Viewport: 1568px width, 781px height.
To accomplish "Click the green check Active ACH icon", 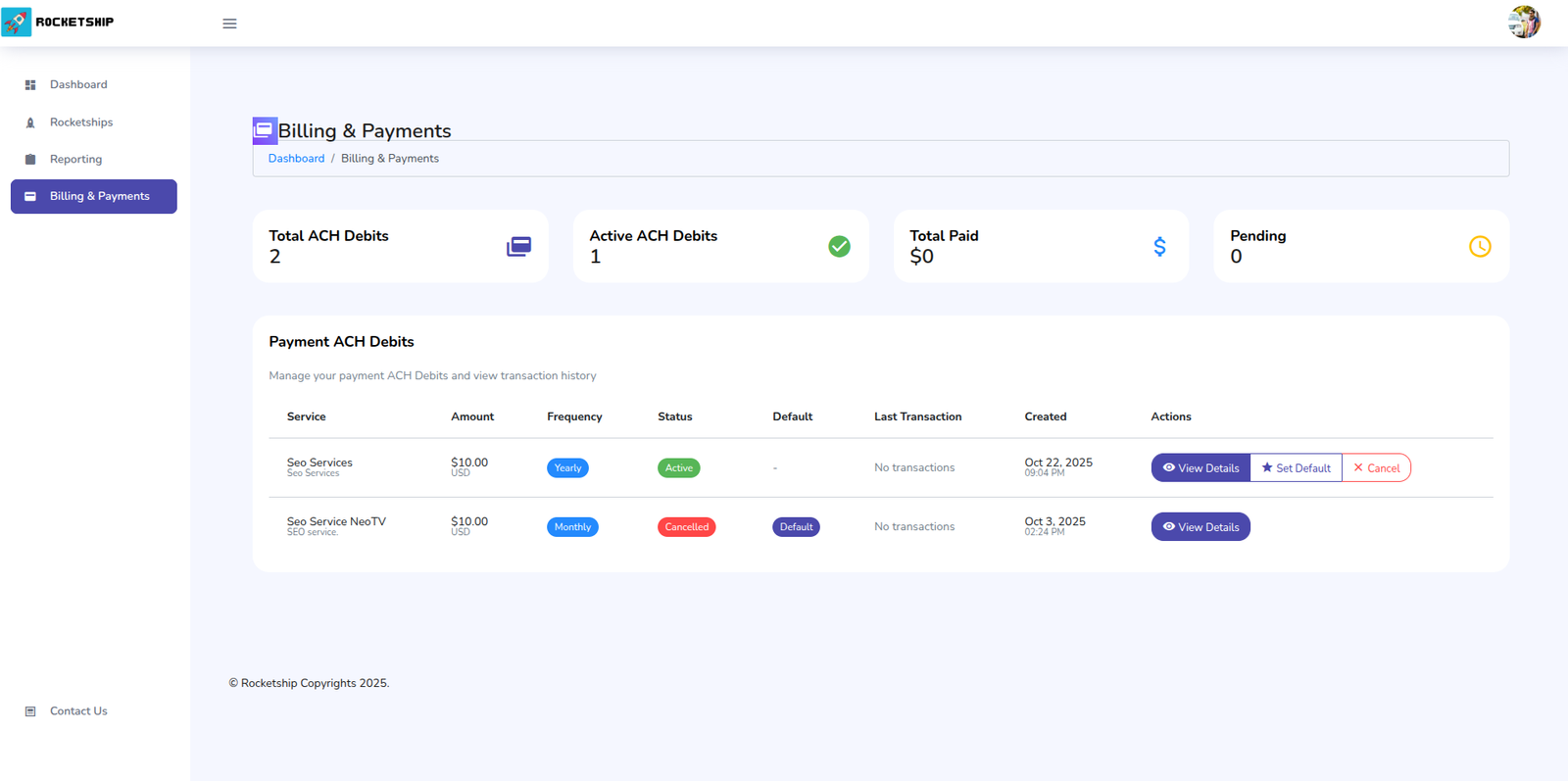I will [839, 247].
